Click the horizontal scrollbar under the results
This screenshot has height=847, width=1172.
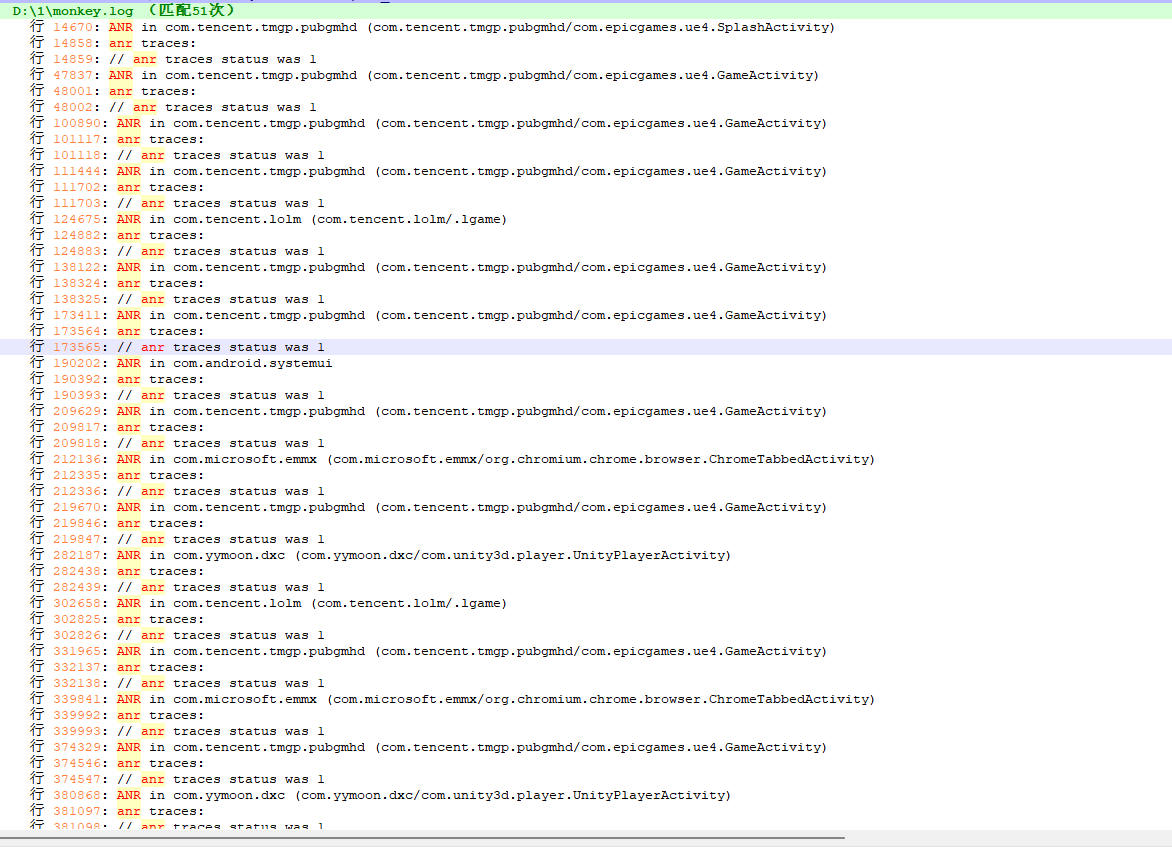pyautogui.click(x=422, y=838)
